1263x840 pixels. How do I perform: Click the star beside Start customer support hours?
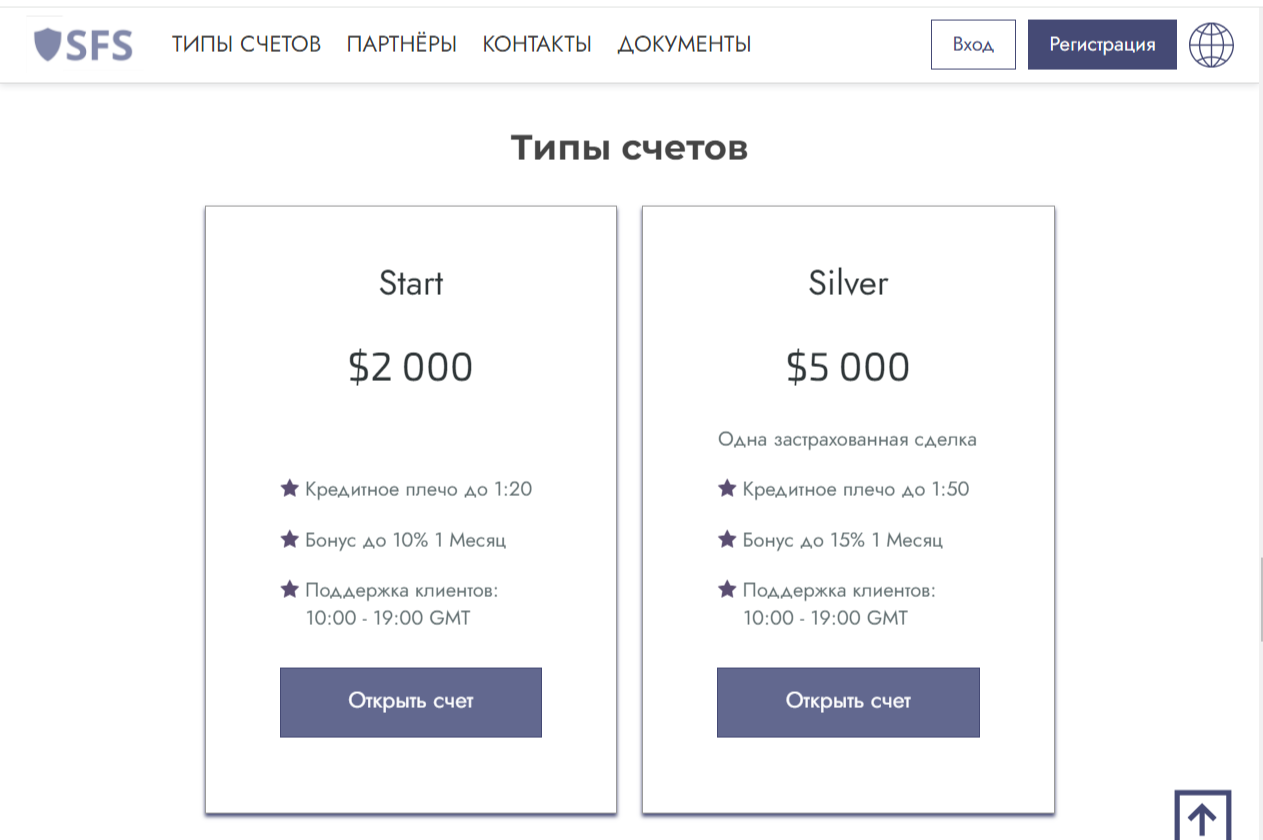coord(290,589)
